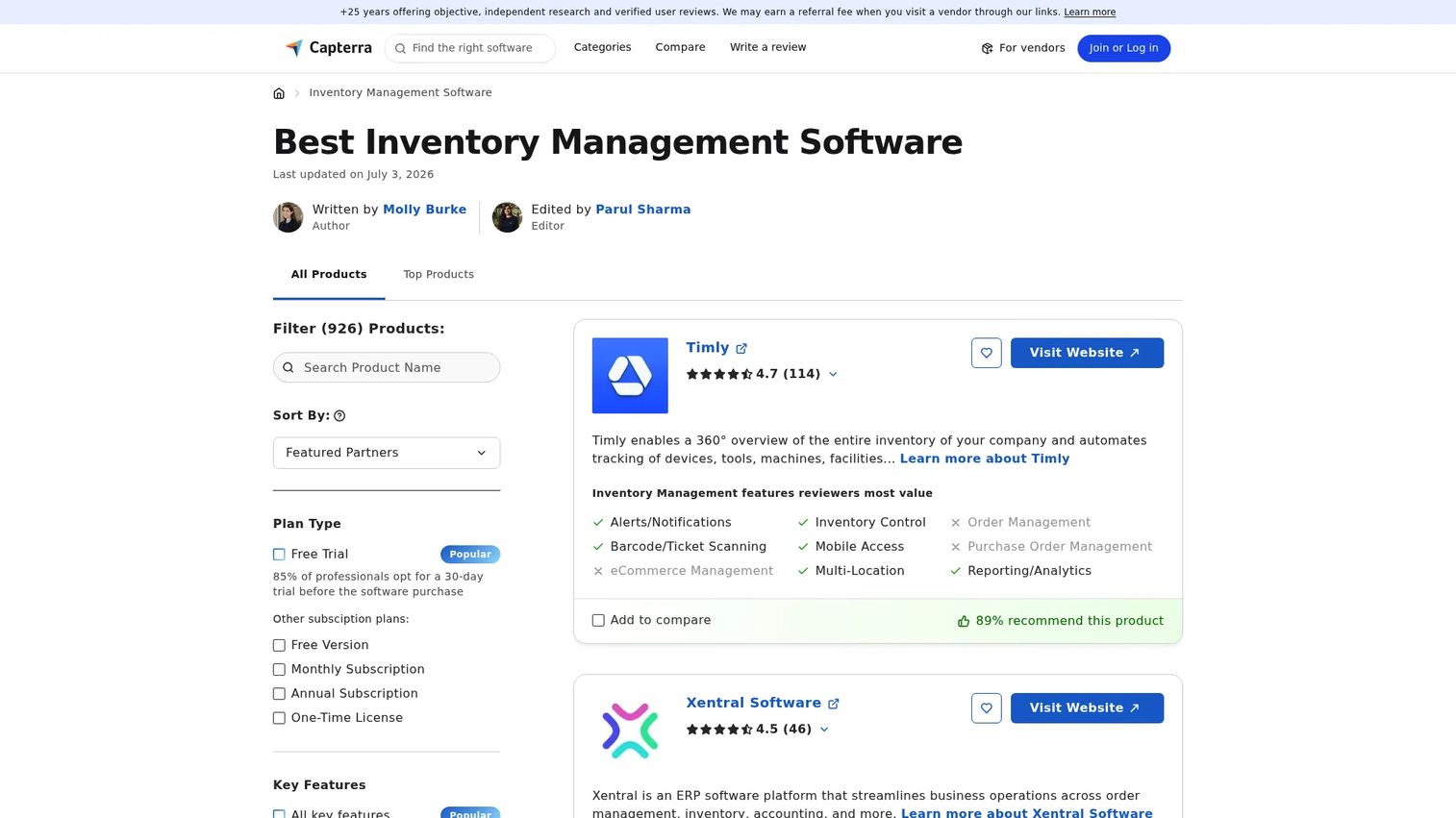Click the Sort By help icon
The width and height of the screenshot is (1456, 818).
pos(339,416)
